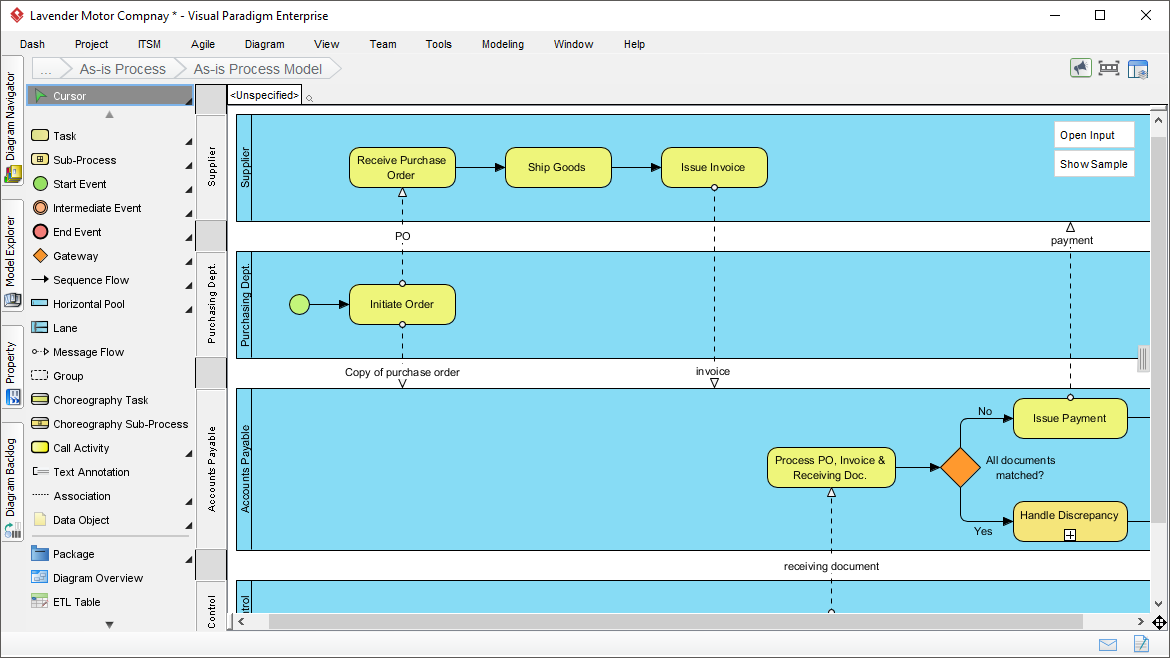
Task: Open the Property side tab
Action: pos(12,366)
